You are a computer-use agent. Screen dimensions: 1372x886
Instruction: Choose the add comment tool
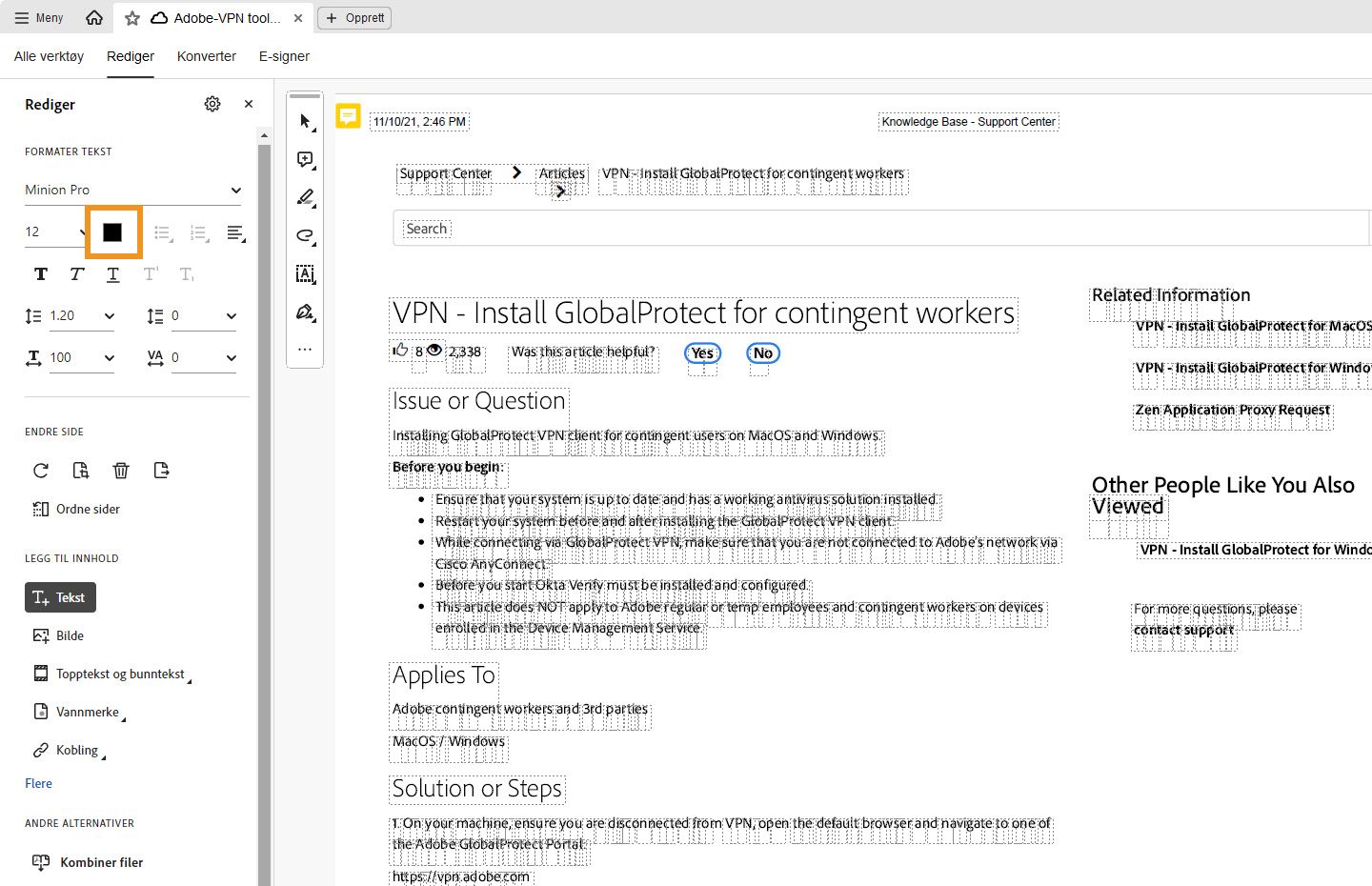305,159
